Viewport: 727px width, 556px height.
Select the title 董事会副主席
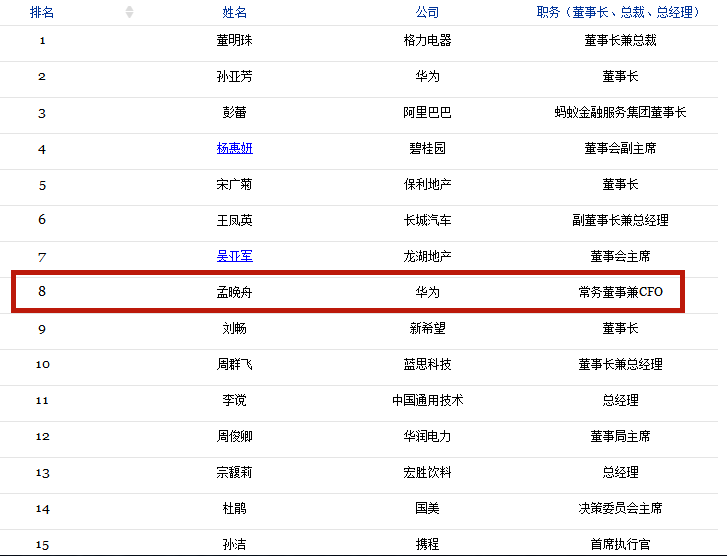(x=620, y=148)
